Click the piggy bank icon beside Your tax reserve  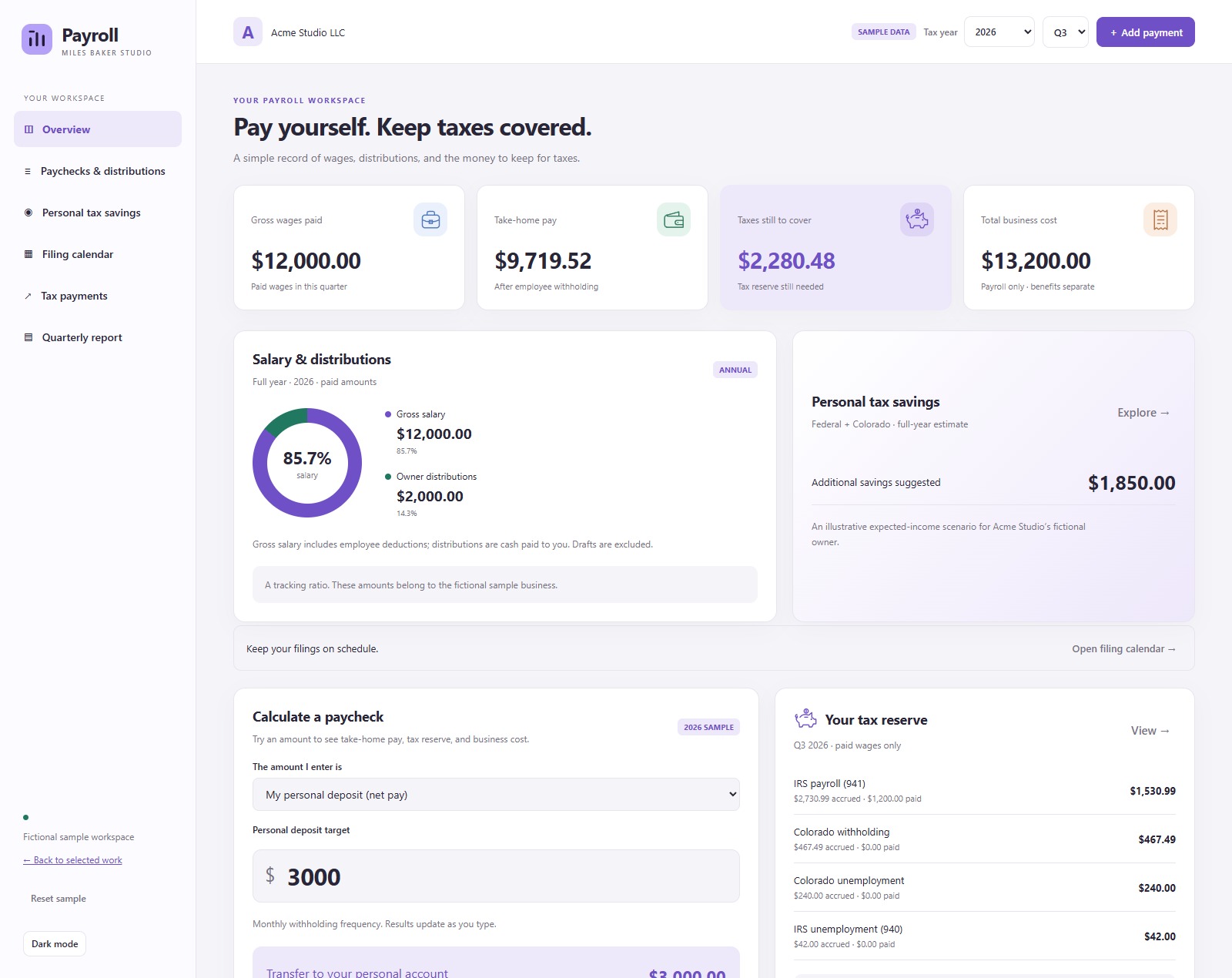pyautogui.click(x=805, y=718)
